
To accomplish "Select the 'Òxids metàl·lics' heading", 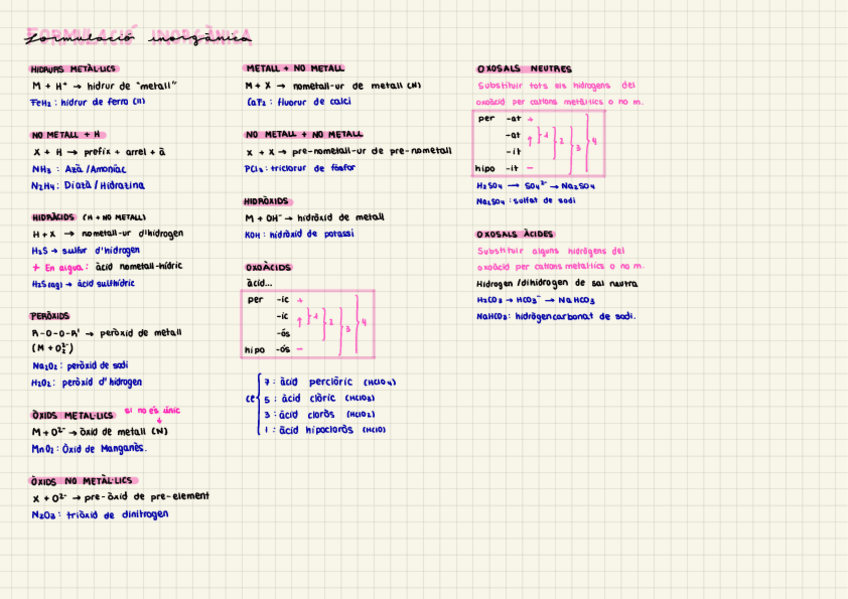I will tap(73, 415).
